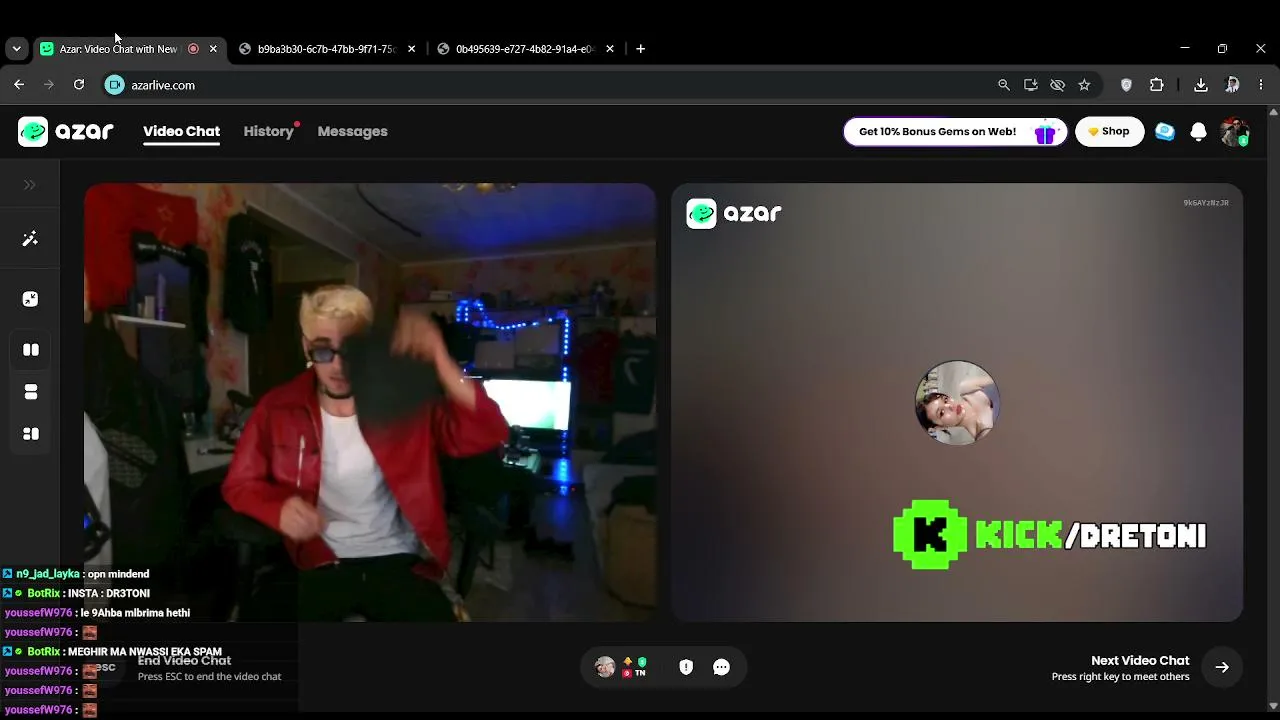1280x720 pixels.
Task: Open the browser profile avatar
Action: [x=1232, y=85]
